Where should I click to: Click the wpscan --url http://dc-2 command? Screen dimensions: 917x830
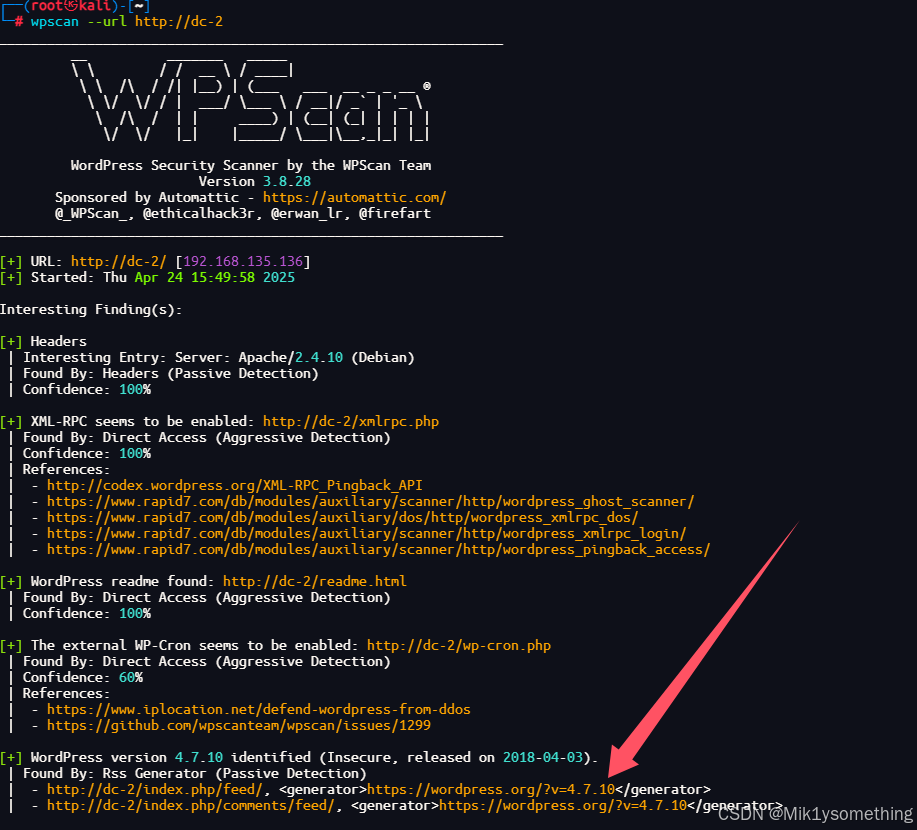point(126,22)
